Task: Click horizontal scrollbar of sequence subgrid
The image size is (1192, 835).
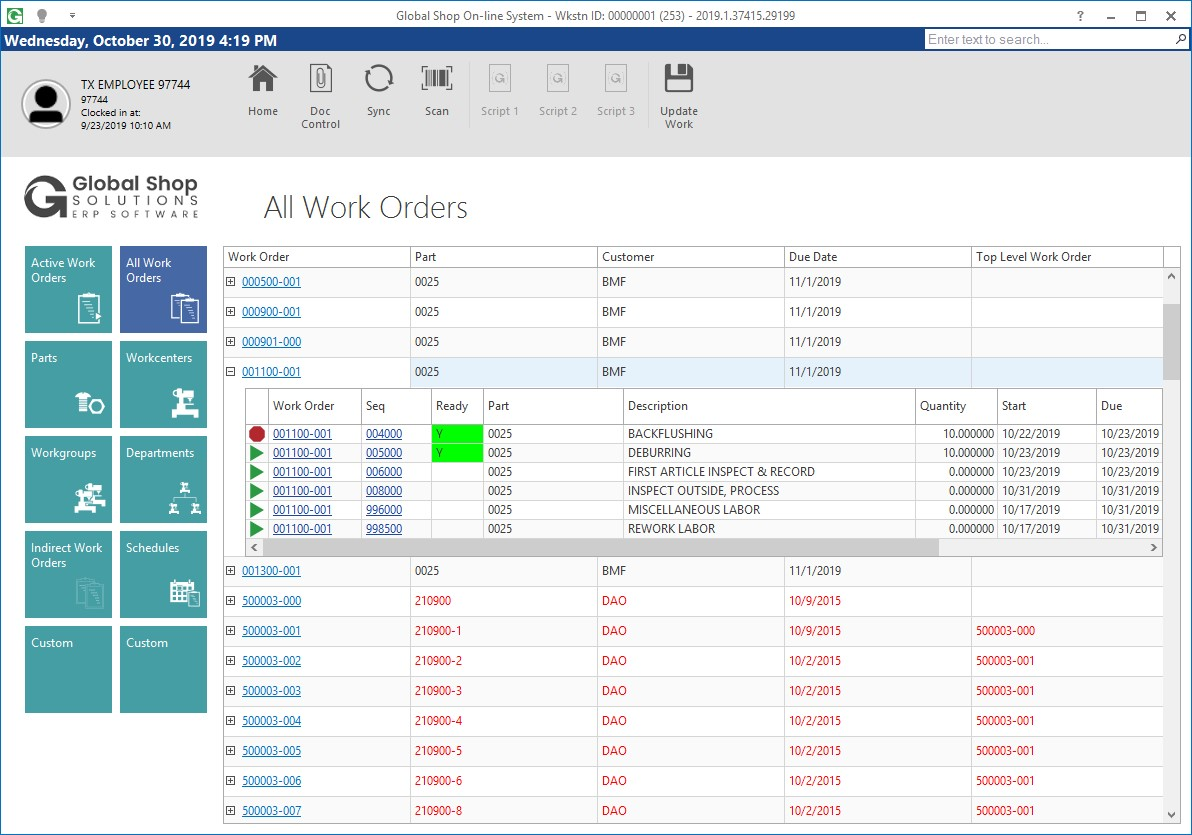Action: (601, 548)
